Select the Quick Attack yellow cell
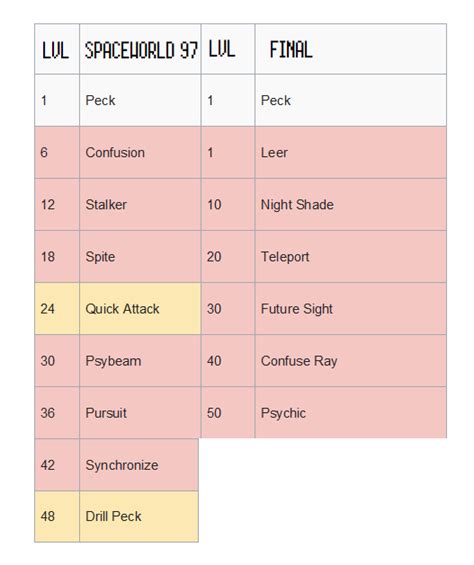This screenshot has width=474, height=565. point(140,309)
